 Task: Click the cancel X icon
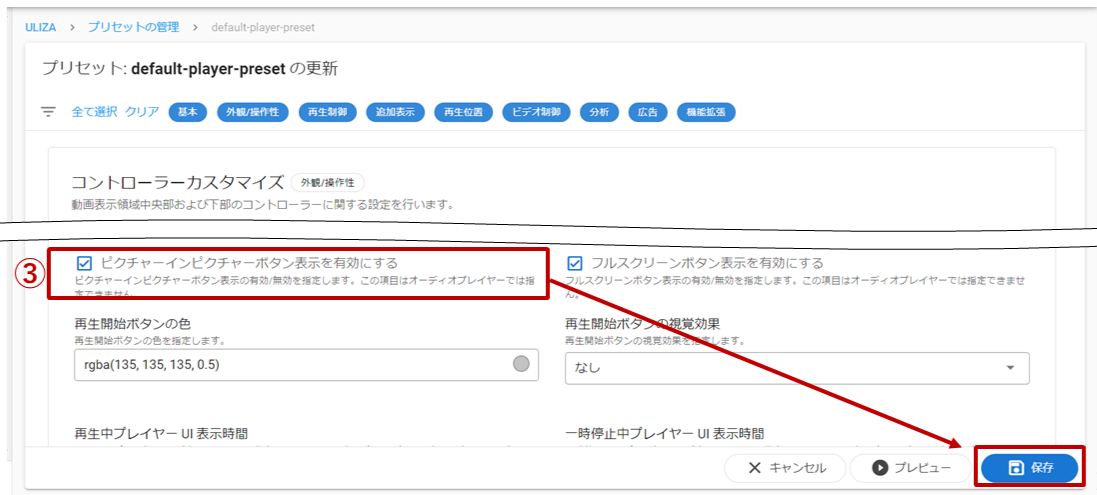click(755, 468)
